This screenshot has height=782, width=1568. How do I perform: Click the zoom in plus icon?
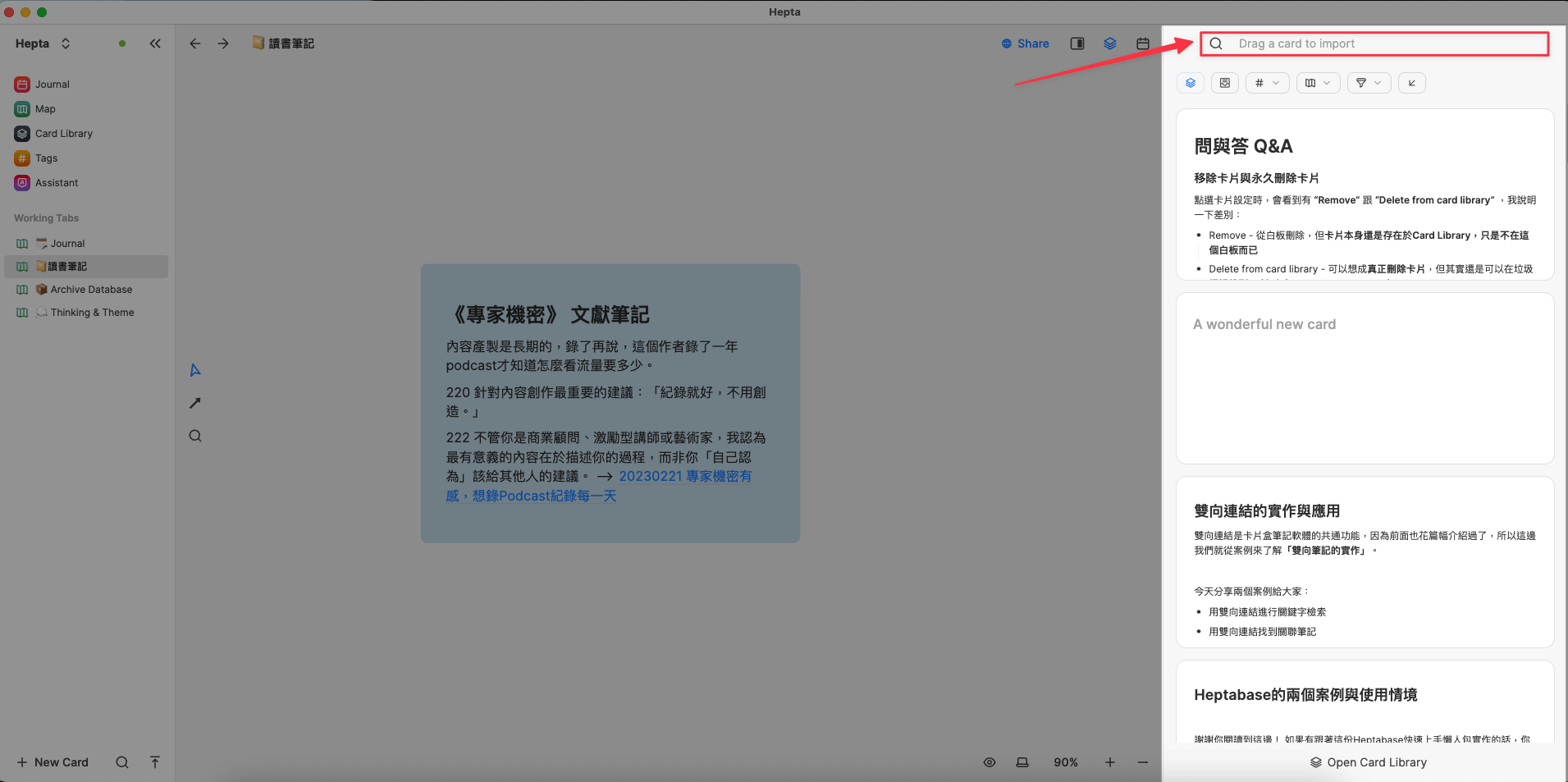(1109, 762)
